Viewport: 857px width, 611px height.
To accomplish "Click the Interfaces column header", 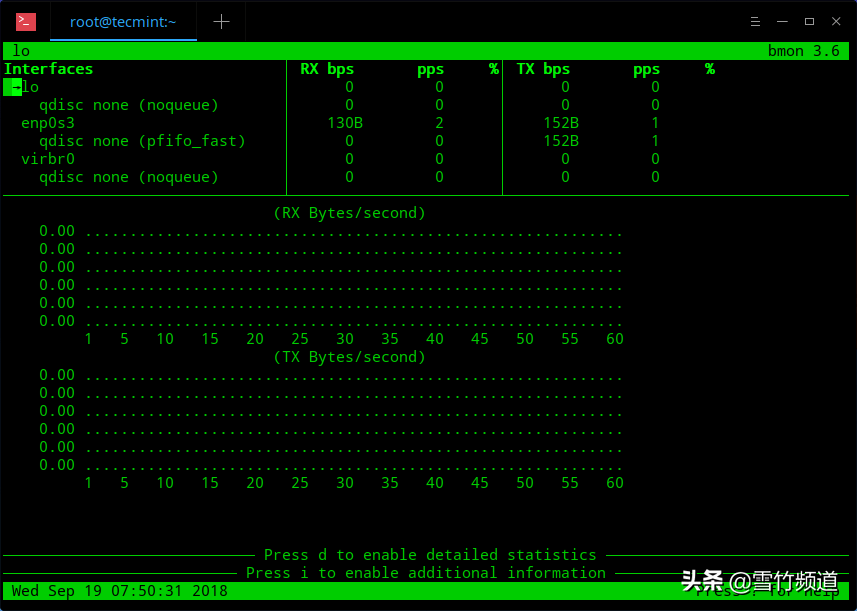I will [x=48, y=69].
